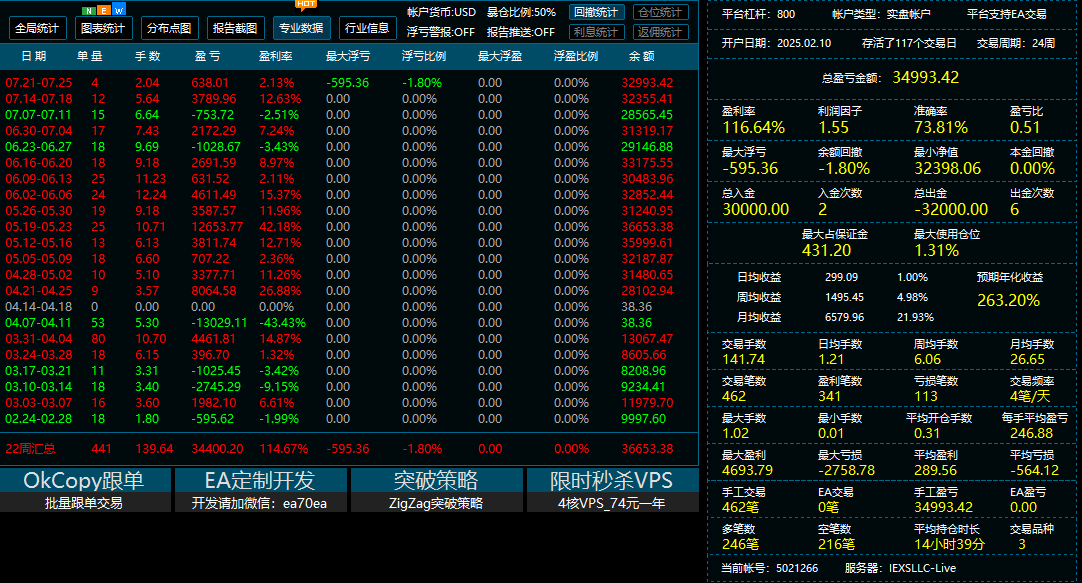Select the 07.07-07.11 week row

tap(348, 115)
